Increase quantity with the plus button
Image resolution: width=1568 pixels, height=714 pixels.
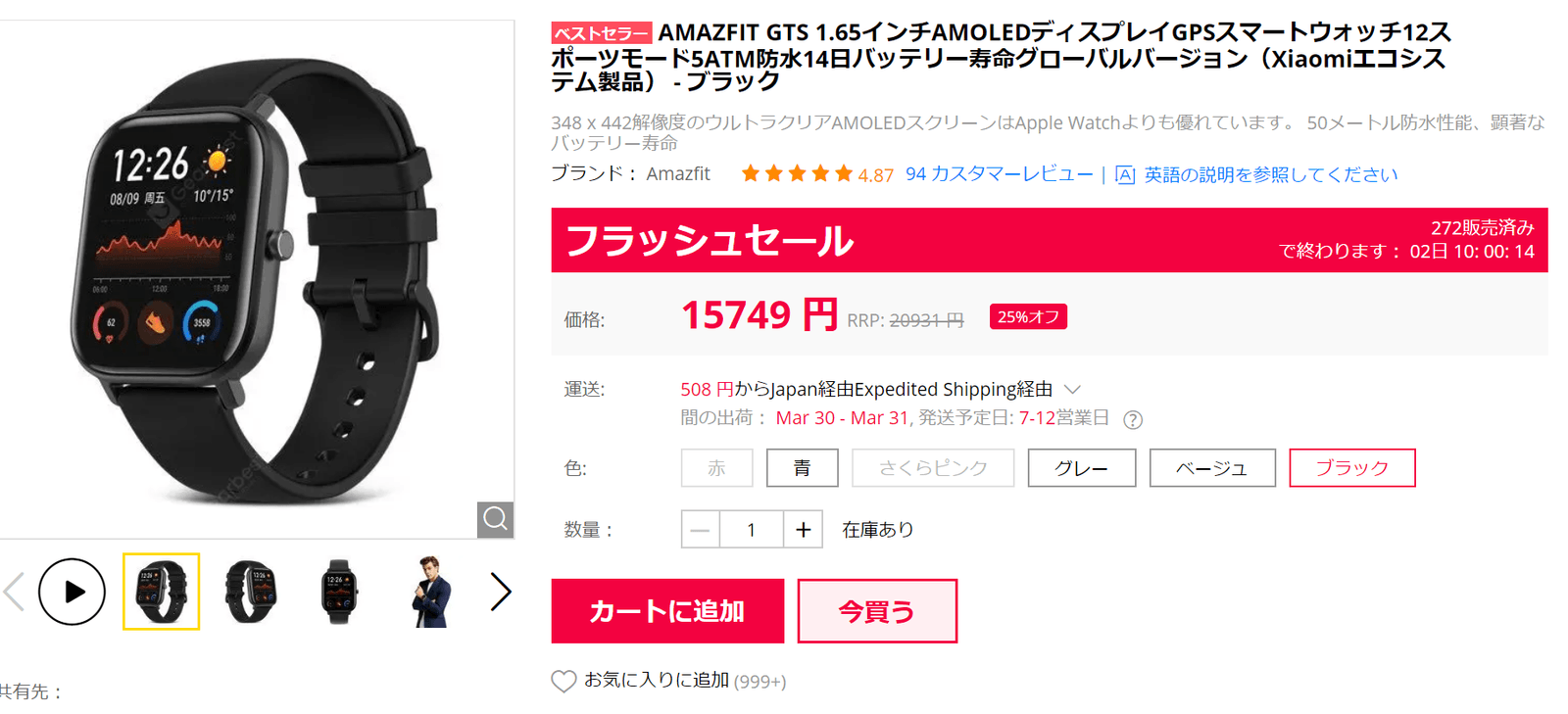pyautogui.click(x=803, y=530)
